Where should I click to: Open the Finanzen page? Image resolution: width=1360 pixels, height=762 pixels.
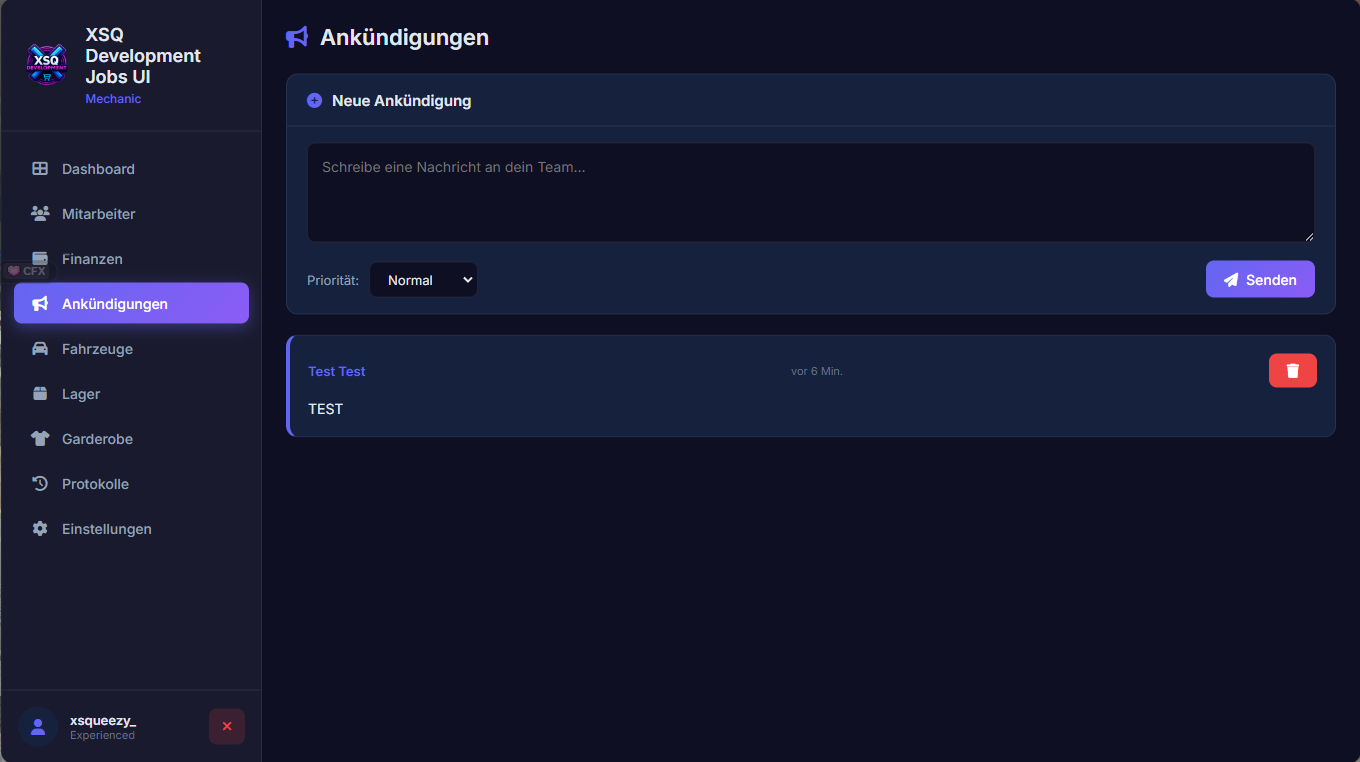(x=131, y=259)
